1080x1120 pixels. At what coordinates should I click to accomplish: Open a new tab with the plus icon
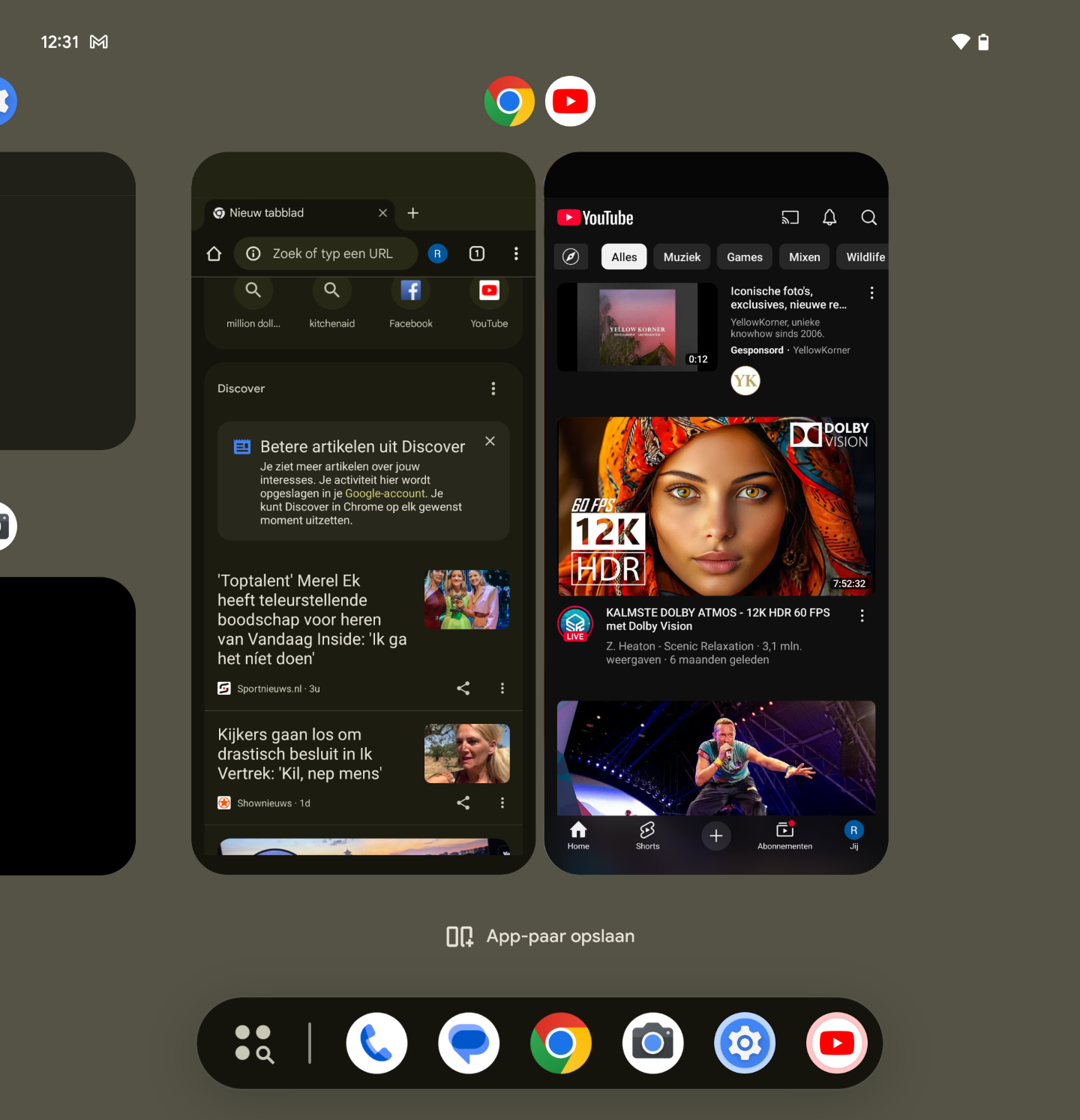click(x=412, y=213)
